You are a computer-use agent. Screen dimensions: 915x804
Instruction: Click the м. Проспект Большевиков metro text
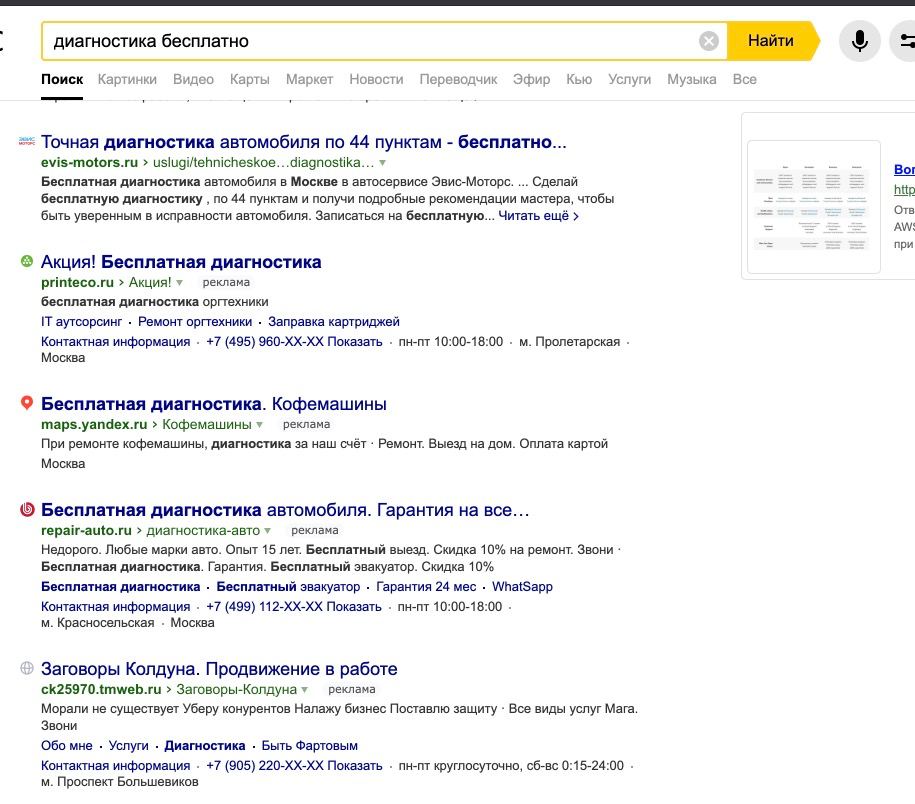tap(120, 782)
